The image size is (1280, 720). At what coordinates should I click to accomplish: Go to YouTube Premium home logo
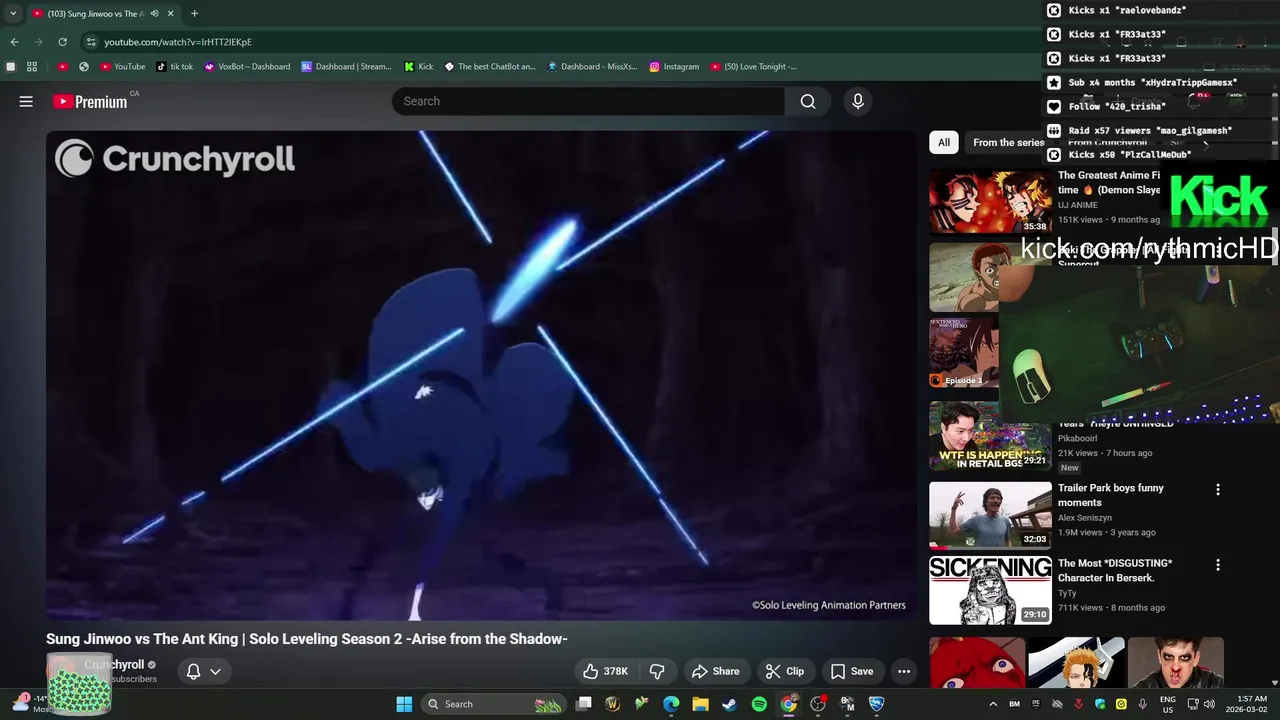pos(90,101)
